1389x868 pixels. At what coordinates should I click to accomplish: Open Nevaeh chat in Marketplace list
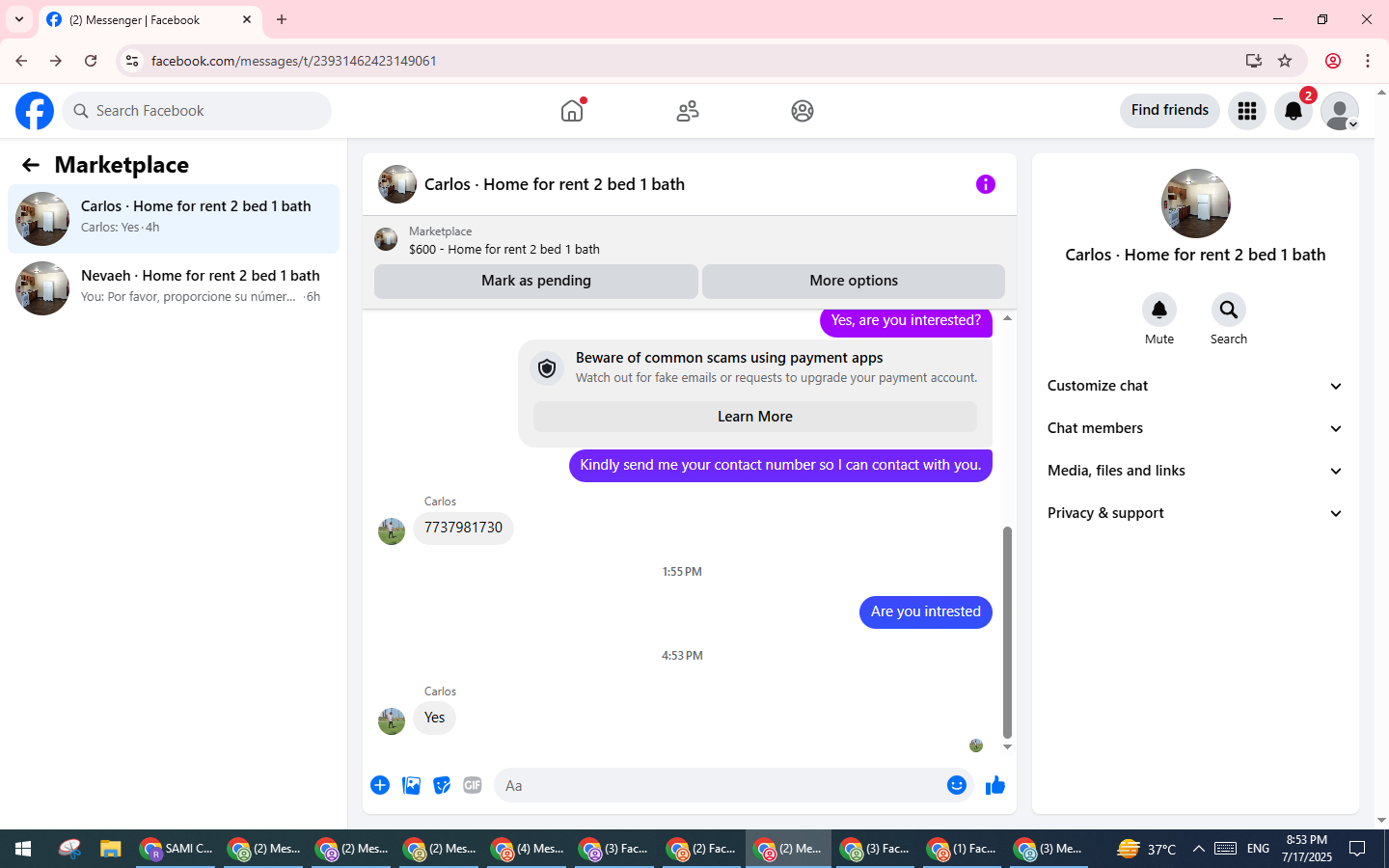(x=174, y=288)
